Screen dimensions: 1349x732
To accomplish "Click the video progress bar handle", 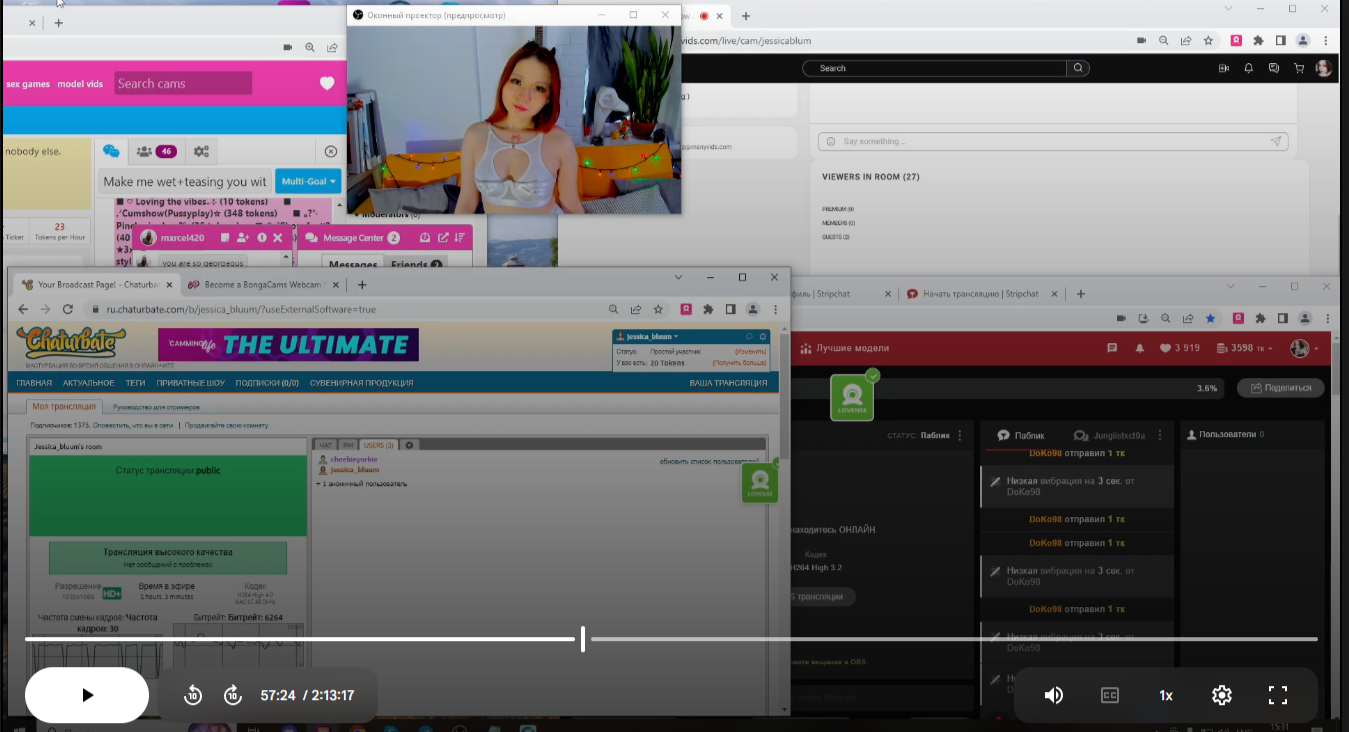I will tap(583, 639).
